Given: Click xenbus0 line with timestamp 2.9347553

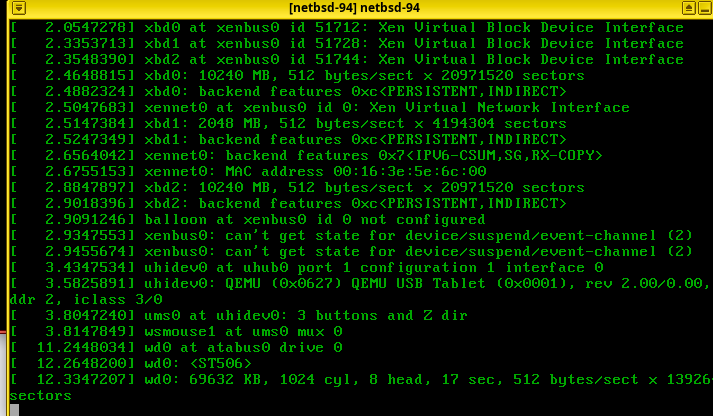Looking at the screenshot, I should click(x=351, y=236).
